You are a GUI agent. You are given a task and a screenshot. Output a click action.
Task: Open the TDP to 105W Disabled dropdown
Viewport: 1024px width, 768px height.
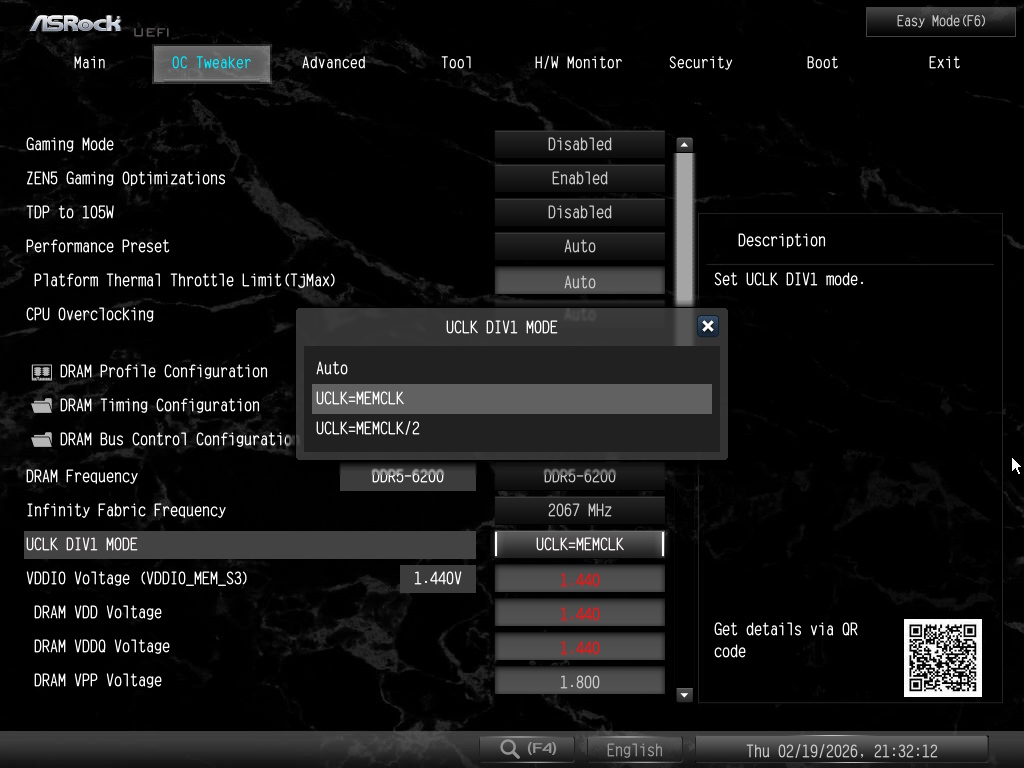[579, 212]
